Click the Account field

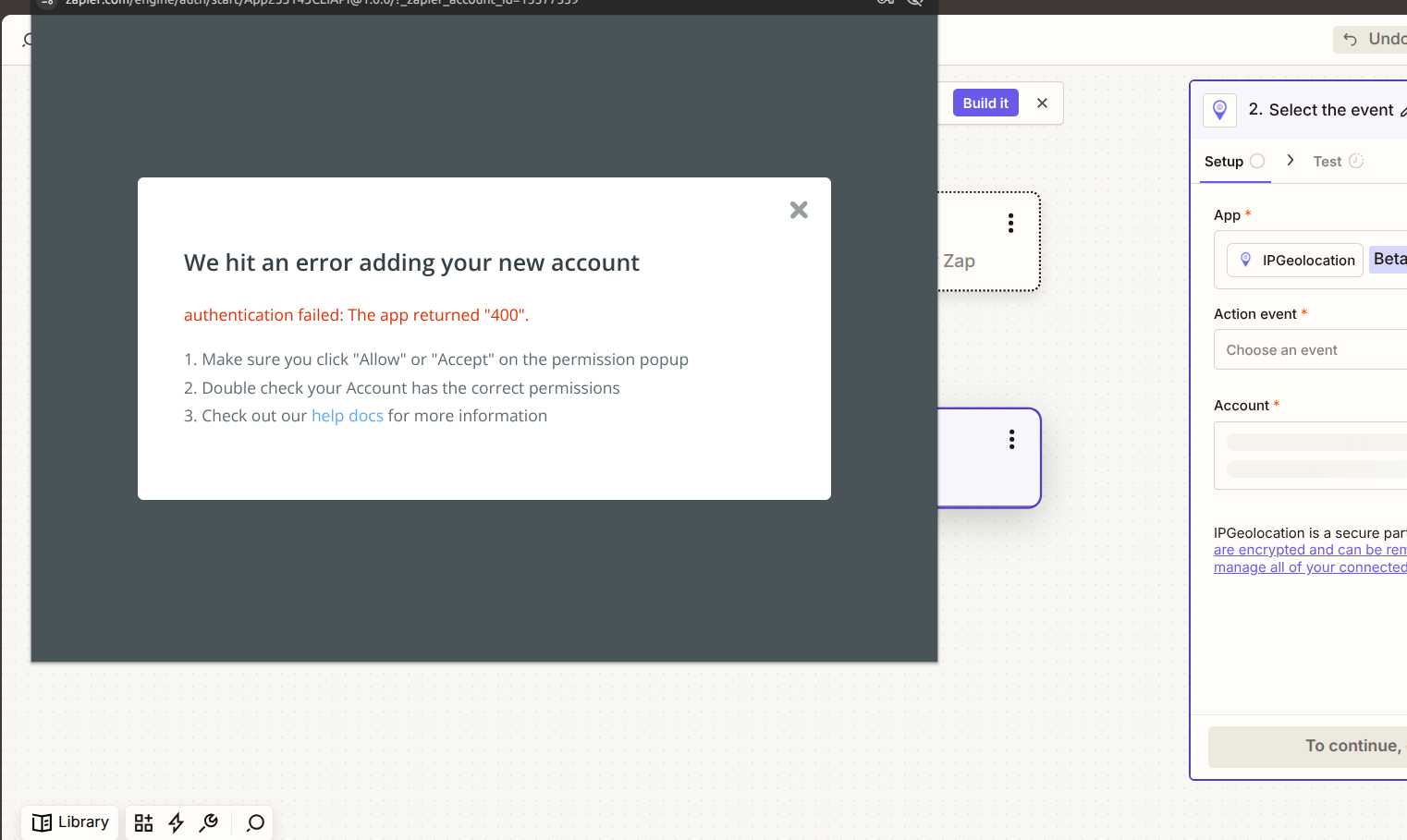point(1310,456)
